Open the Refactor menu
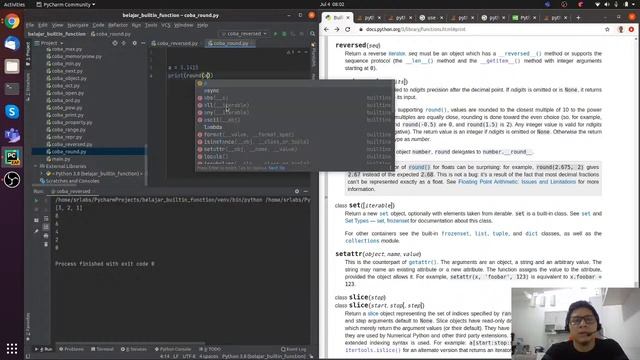Viewport: 640px width, 360px height. click(x=118, y=25)
